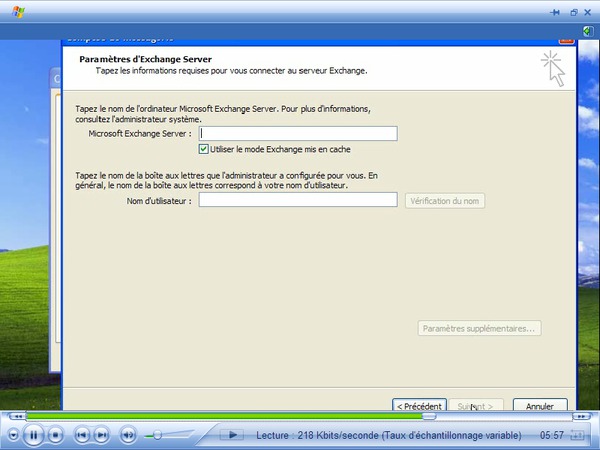Image resolution: width=600 pixels, height=450 pixels.
Task: Click the 'Paramètres d'Exchange Server' heading
Action: 145,59
